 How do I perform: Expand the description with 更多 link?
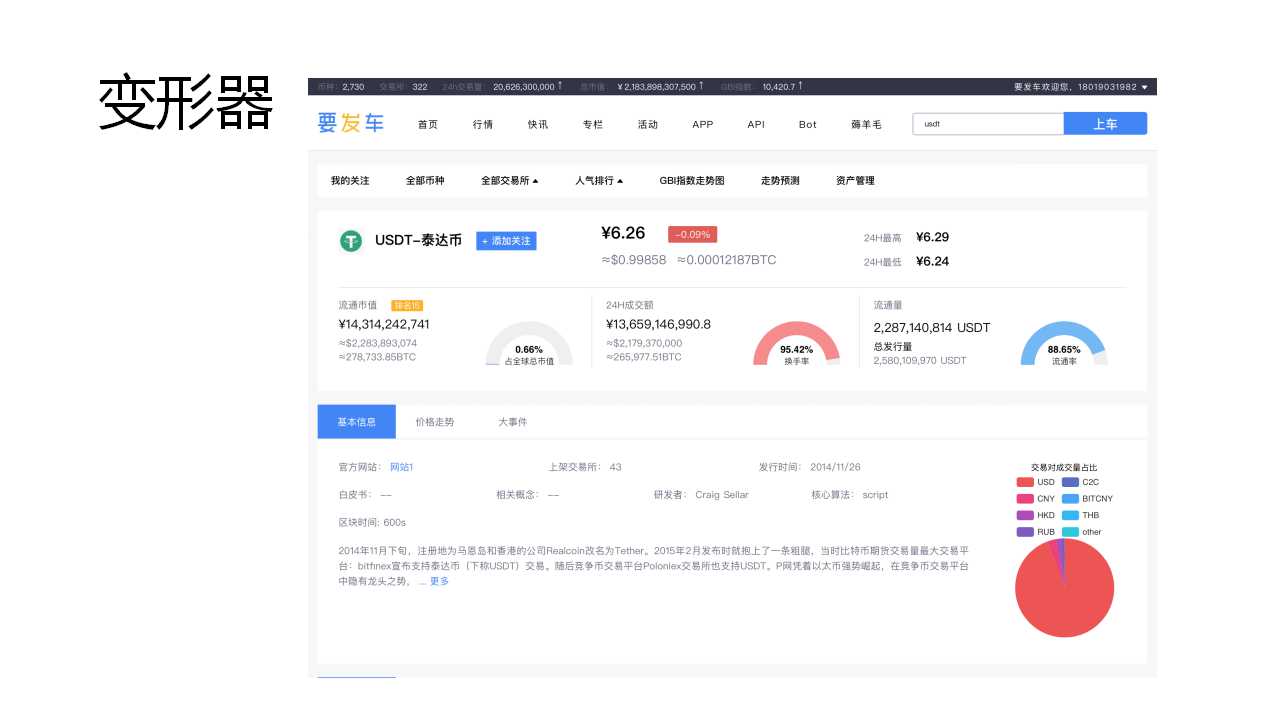439,581
